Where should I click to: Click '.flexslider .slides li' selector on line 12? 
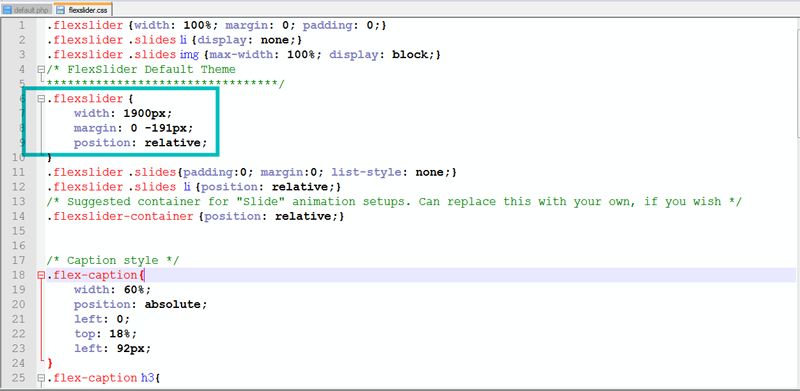tap(120, 187)
